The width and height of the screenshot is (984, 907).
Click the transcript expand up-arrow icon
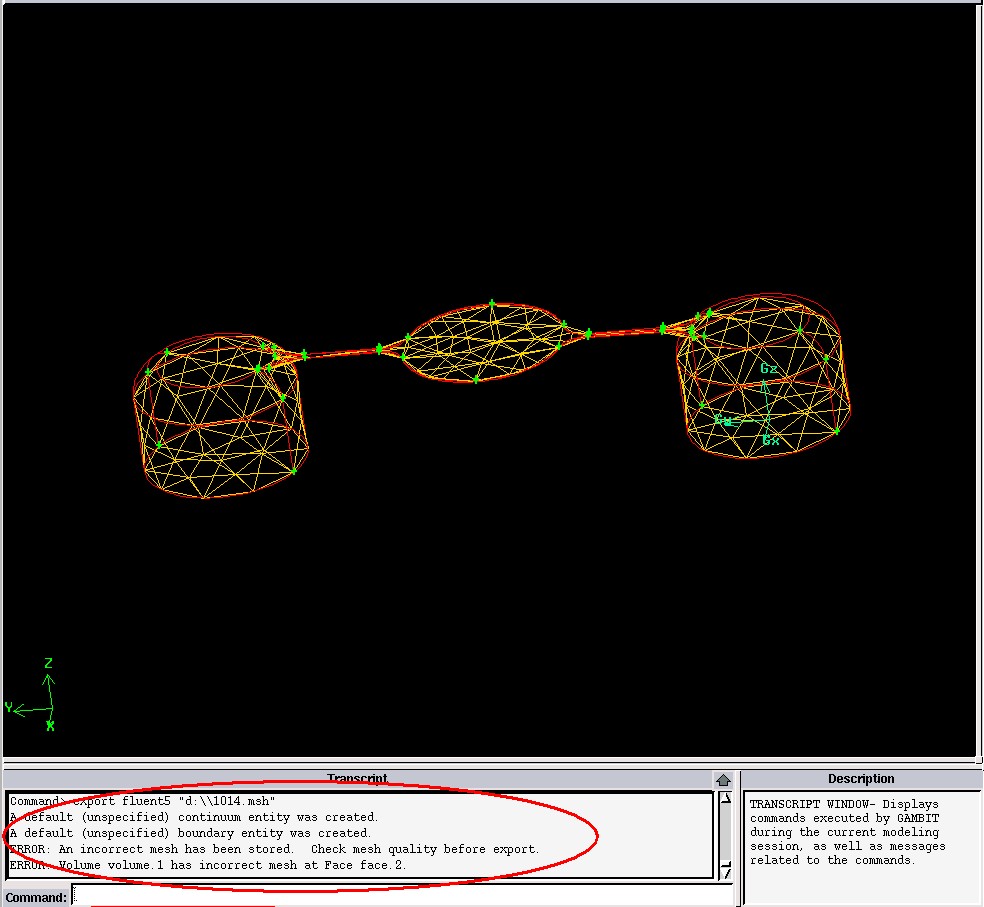(x=723, y=780)
